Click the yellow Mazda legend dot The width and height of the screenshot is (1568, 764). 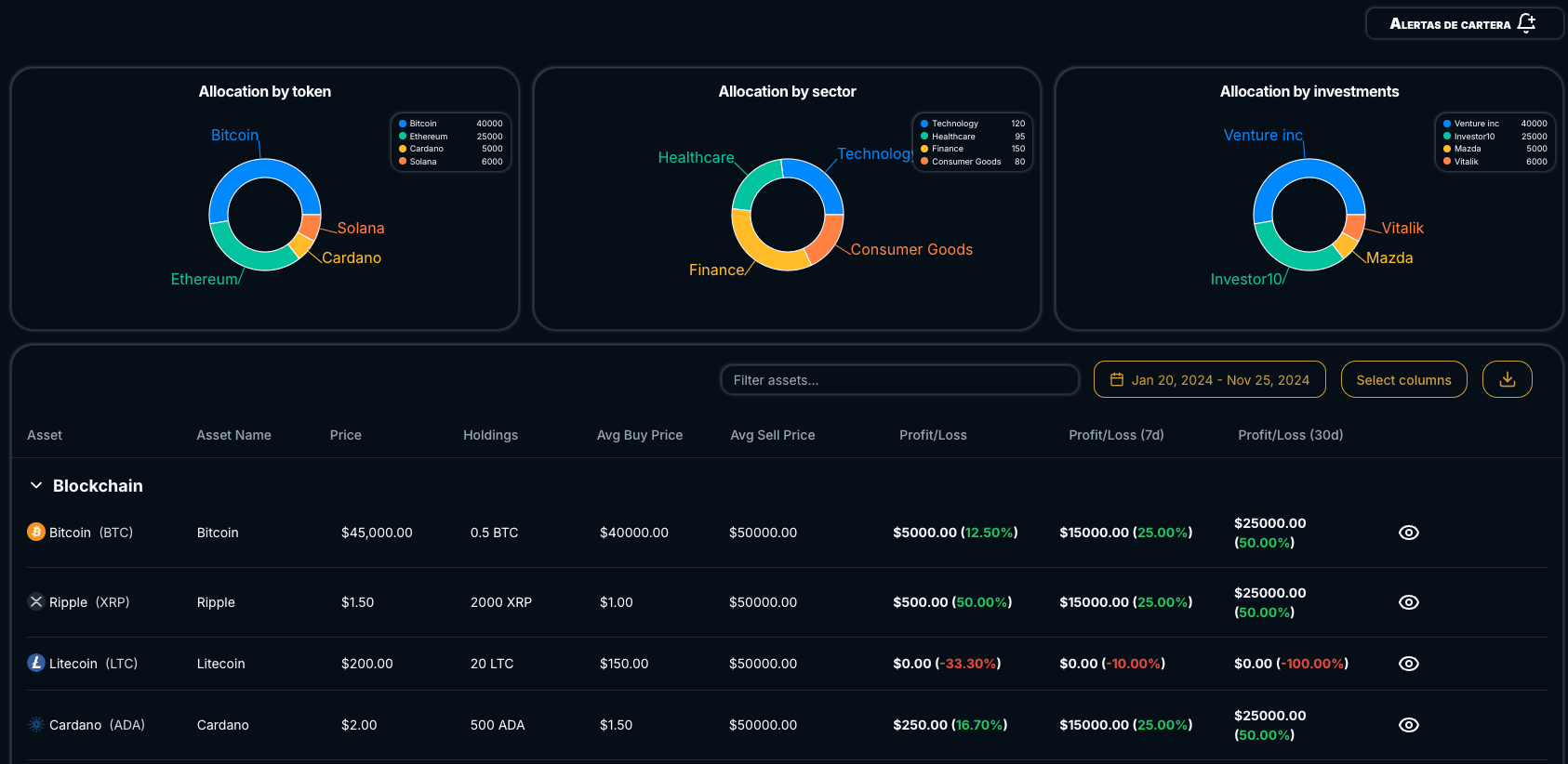tap(1447, 149)
